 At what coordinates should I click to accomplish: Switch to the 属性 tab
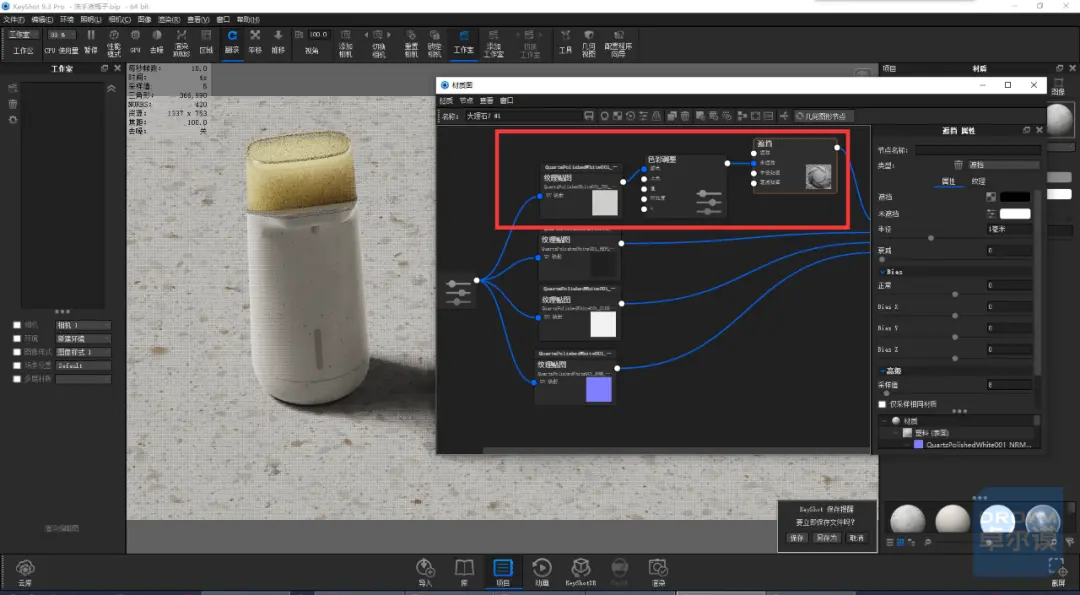click(948, 182)
